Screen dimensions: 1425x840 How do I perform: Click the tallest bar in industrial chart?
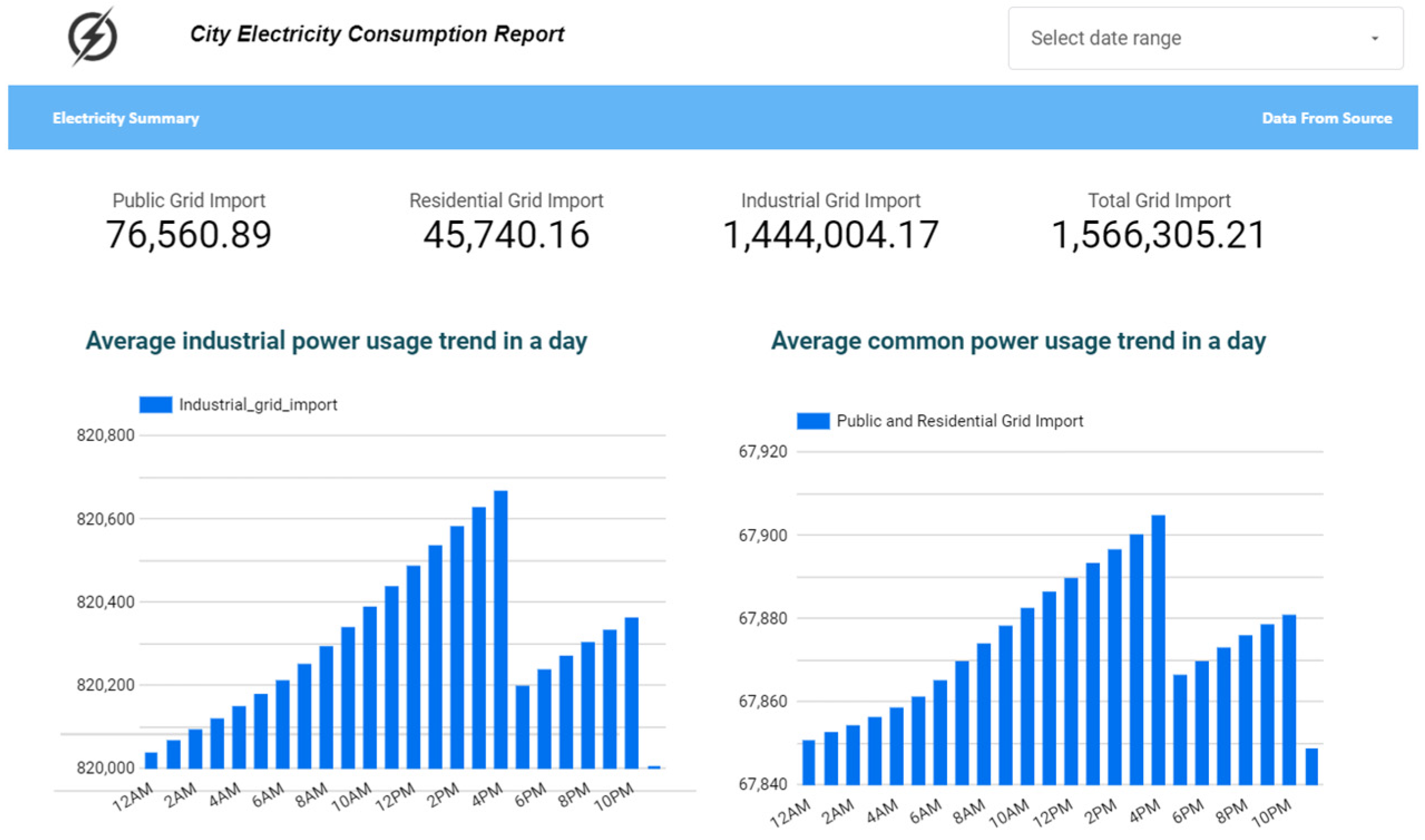501,628
